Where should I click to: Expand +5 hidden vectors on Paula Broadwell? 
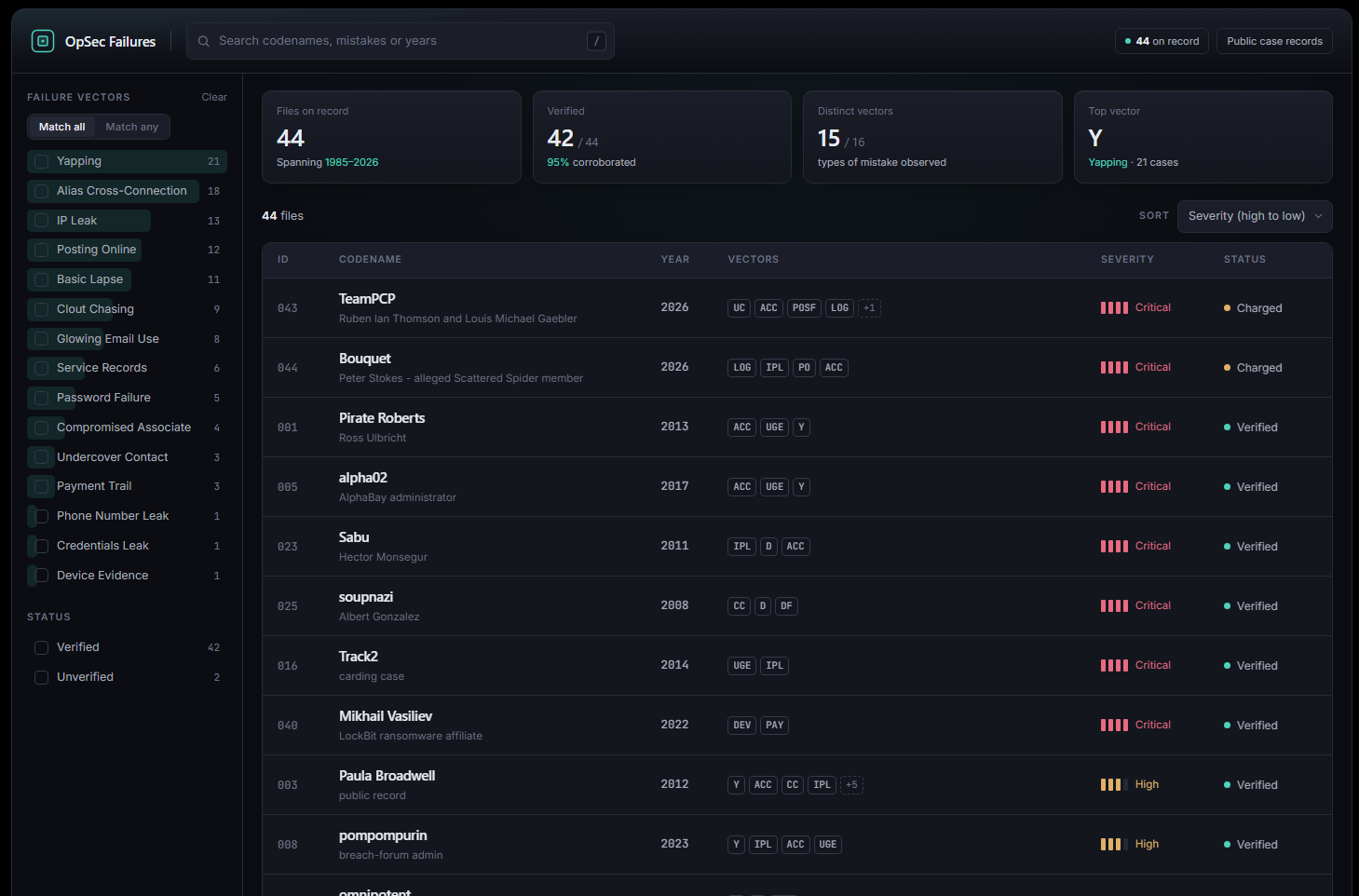[851, 785]
